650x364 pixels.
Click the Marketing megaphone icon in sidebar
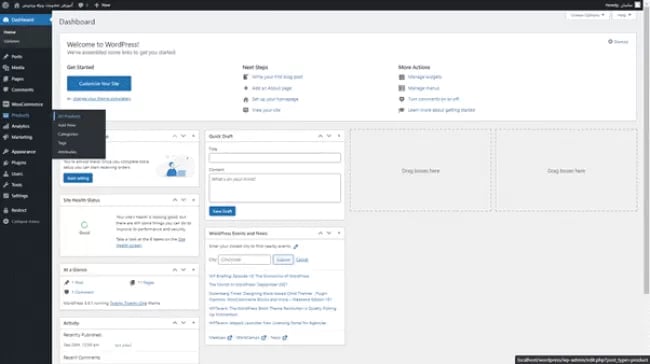click(6, 137)
